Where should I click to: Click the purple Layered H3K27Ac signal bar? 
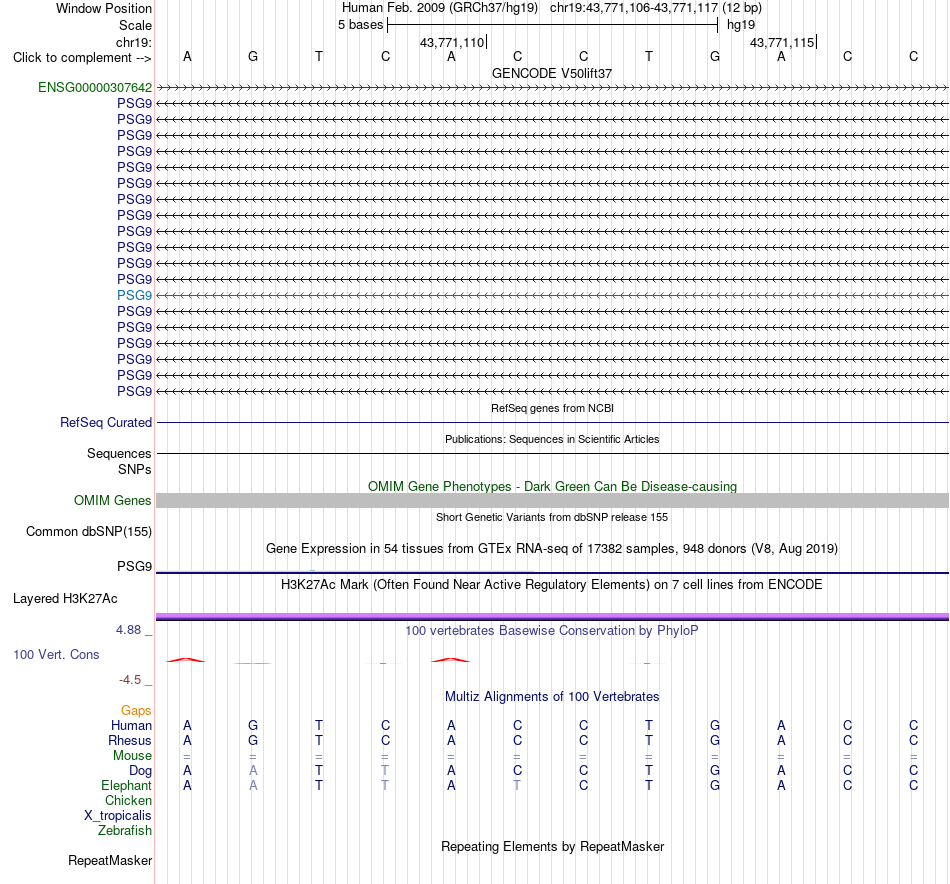552,616
